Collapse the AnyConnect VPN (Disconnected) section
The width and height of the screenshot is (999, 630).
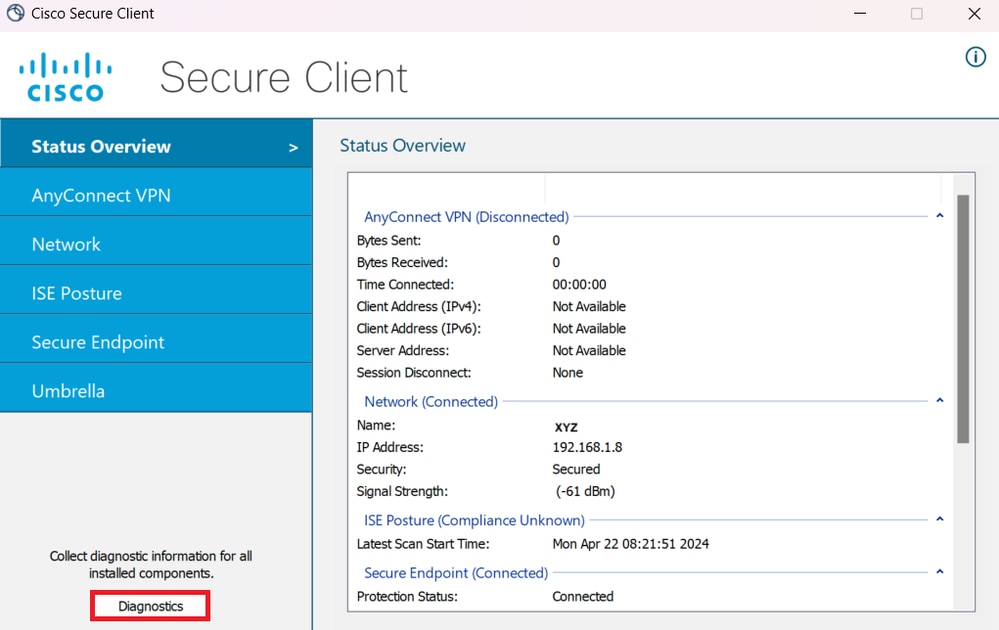pyautogui.click(x=939, y=216)
